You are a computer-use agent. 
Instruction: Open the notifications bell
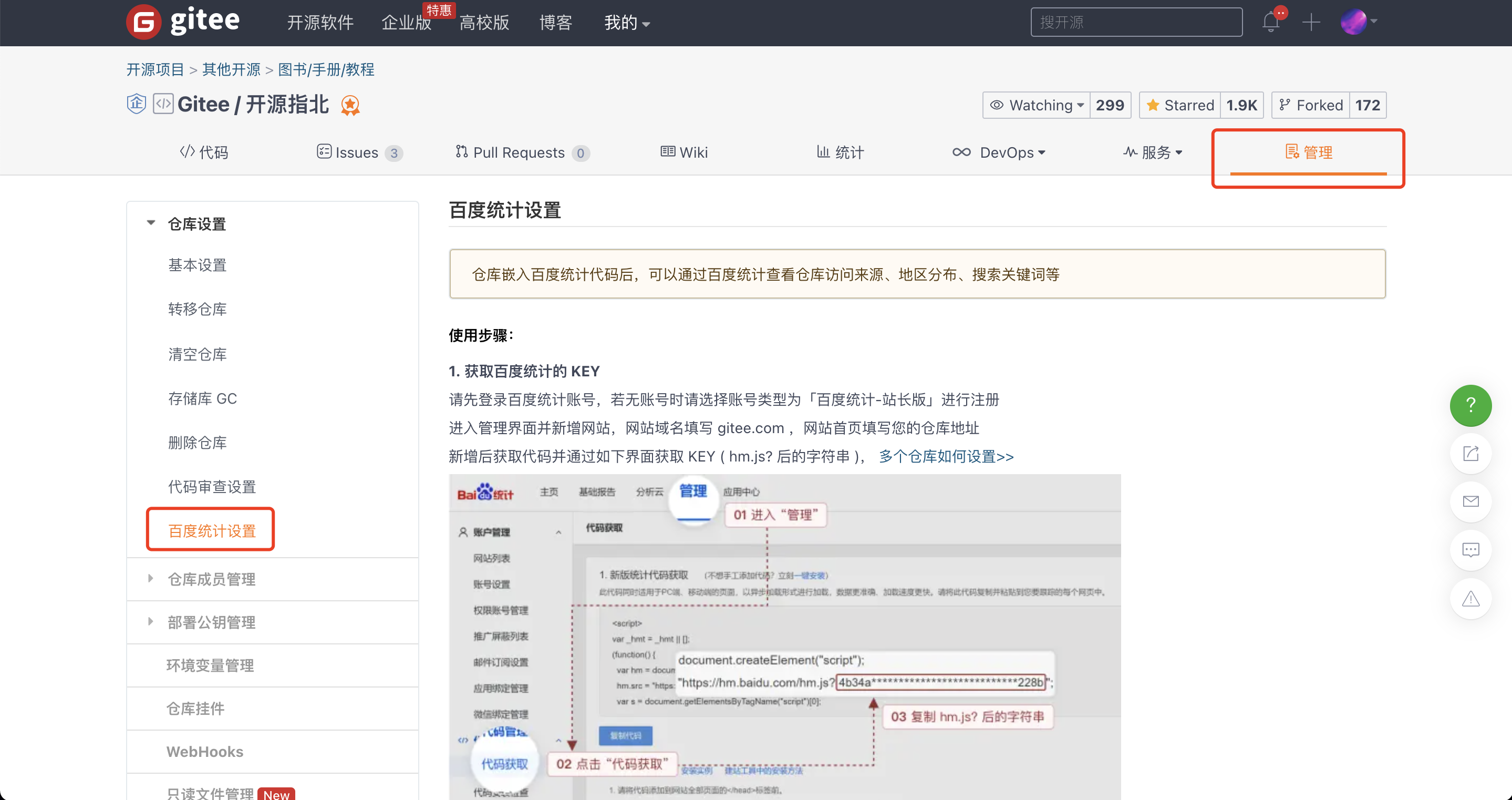coord(1271,22)
